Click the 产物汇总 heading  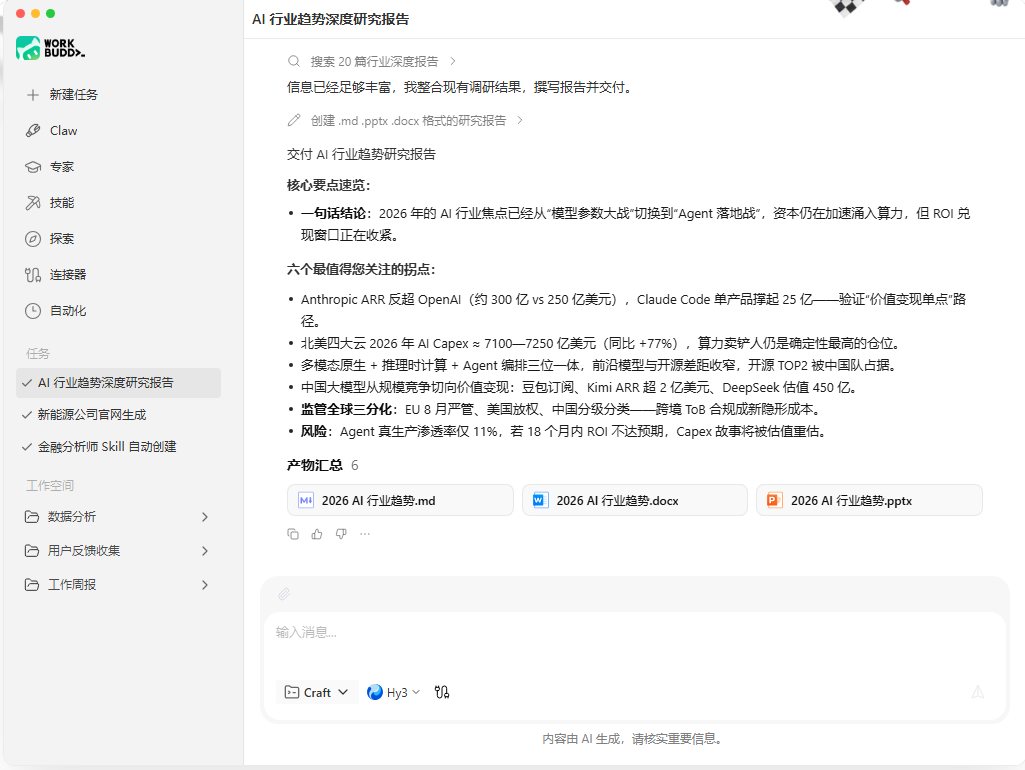[314, 465]
